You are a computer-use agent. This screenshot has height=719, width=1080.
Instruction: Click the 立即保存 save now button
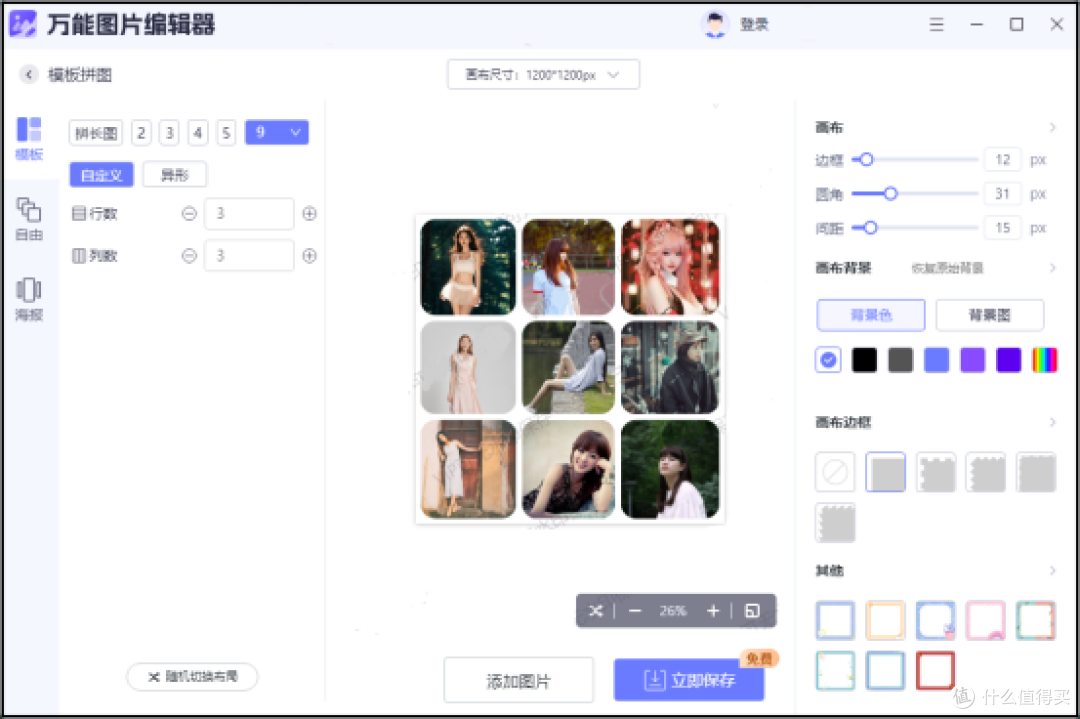(x=689, y=680)
